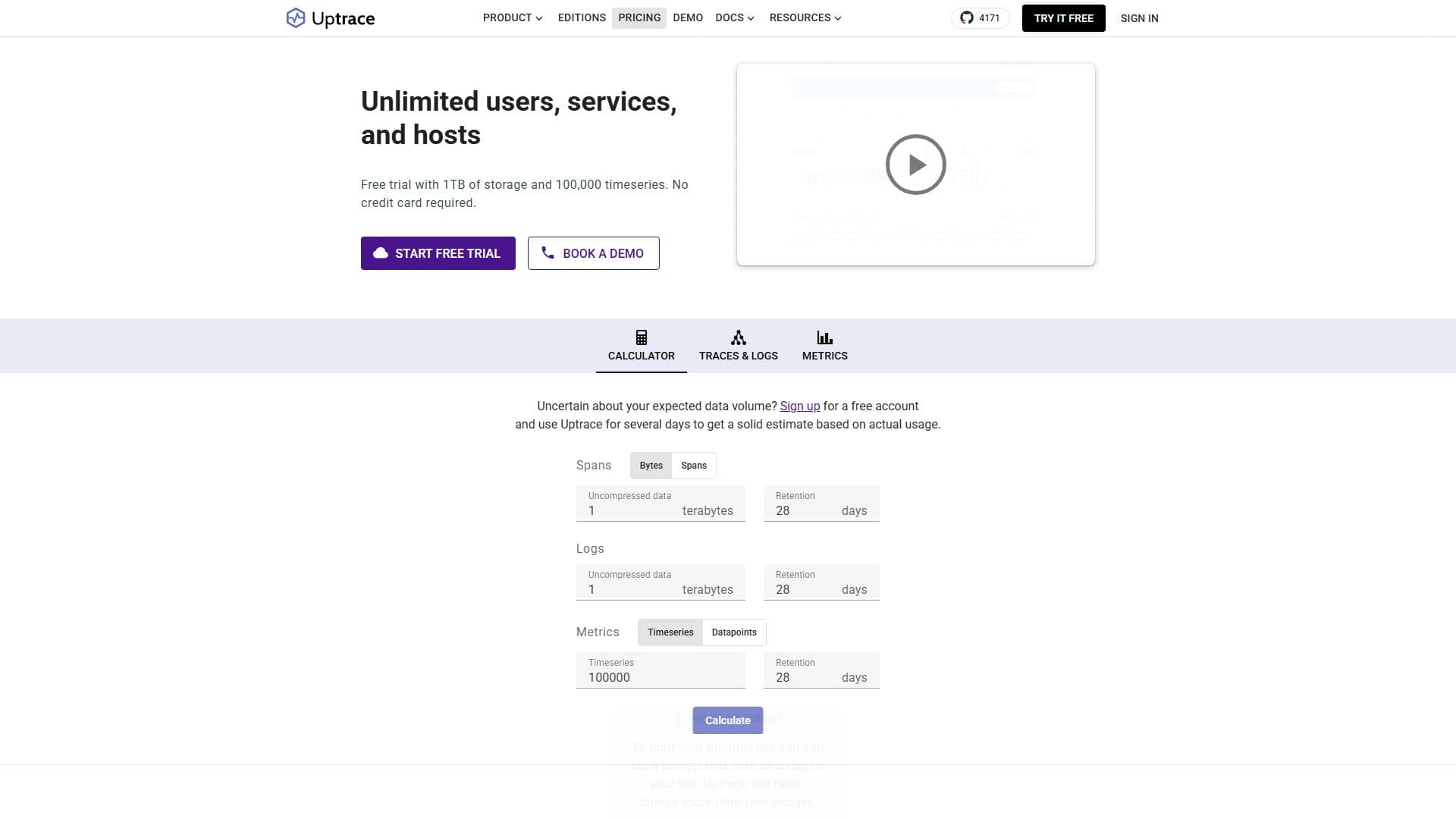1456x819 pixels.
Task: Click the START FREE TRIAL button
Action: point(438,253)
